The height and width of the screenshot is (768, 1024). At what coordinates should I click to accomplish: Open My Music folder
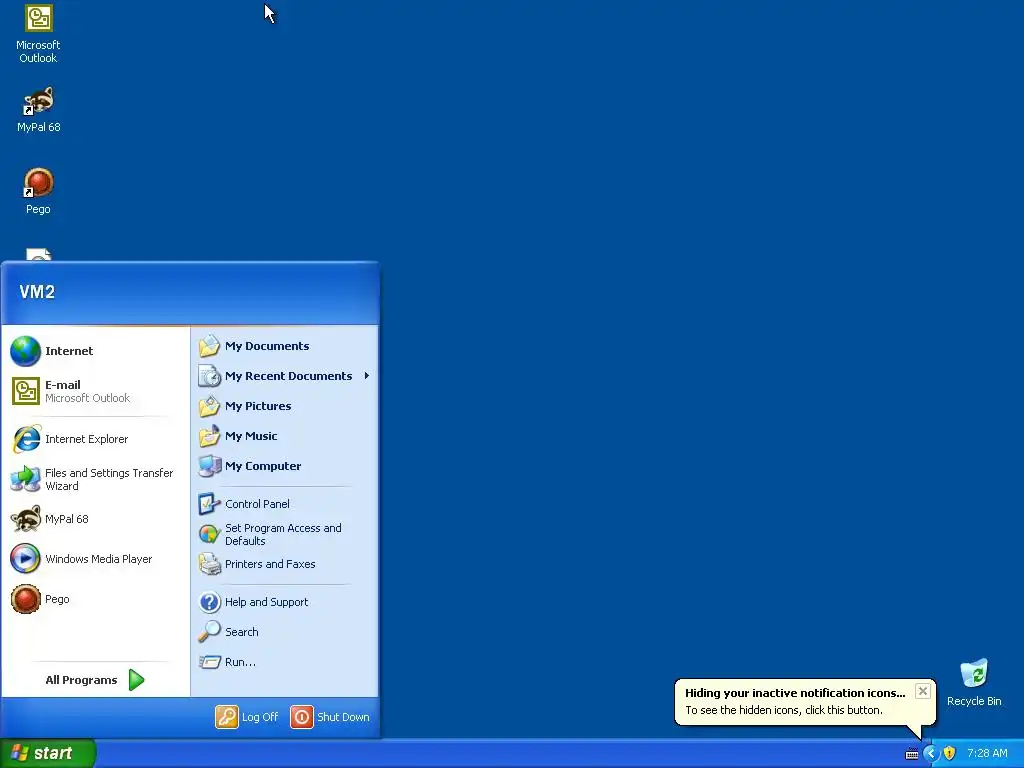pyautogui.click(x=285, y=436)
